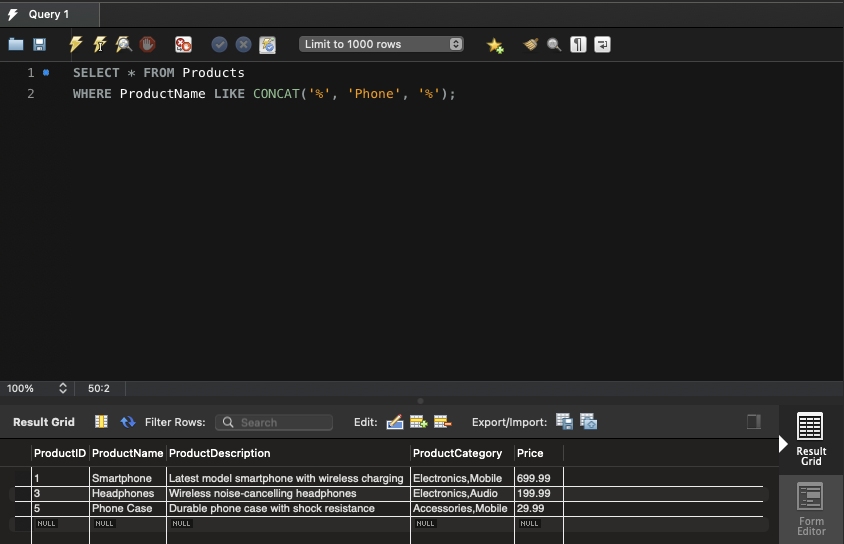
Task: Switch to the Query 1 tab
Action: click(x=50, y=14)
